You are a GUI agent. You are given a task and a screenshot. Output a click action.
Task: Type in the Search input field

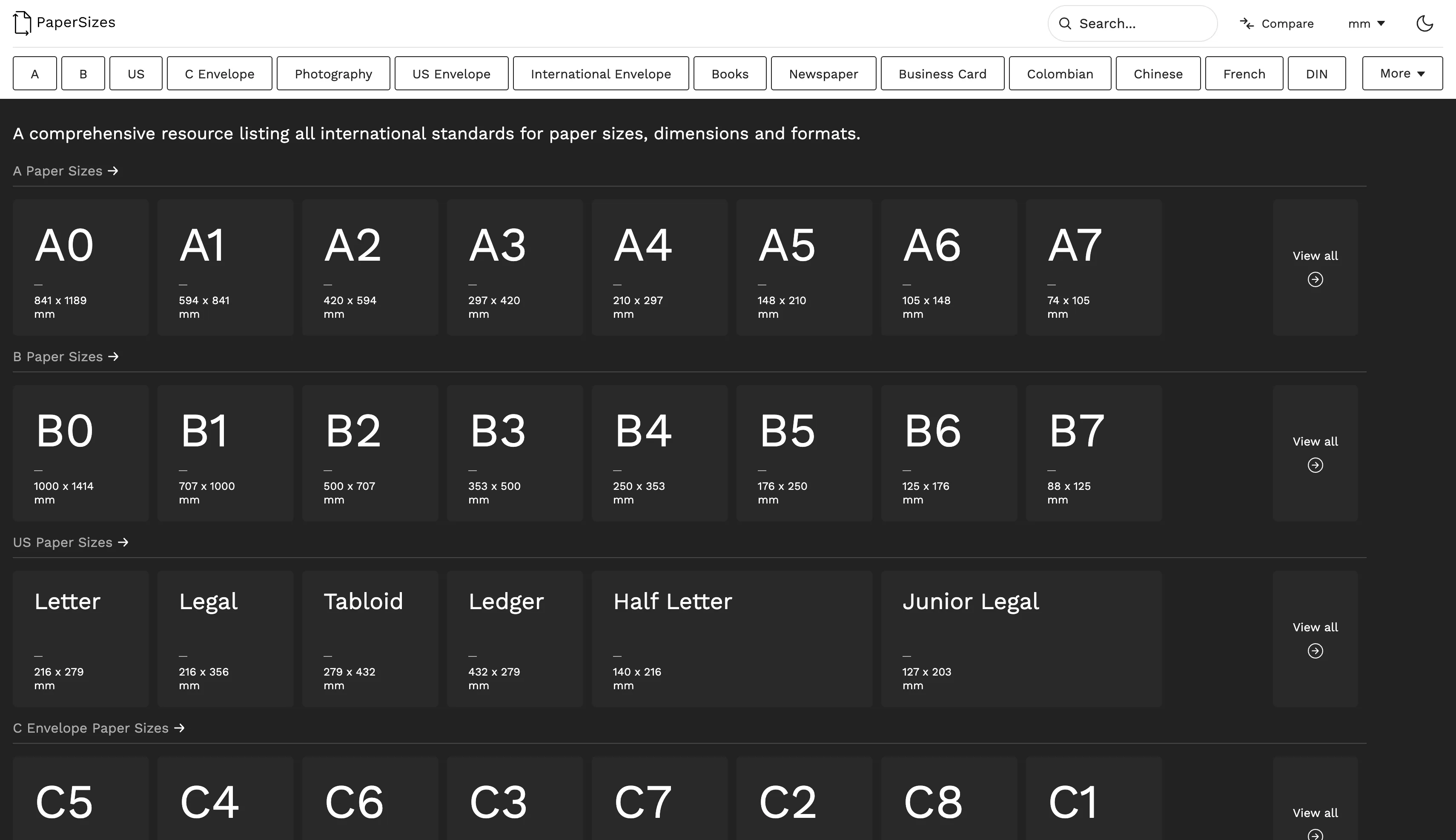coord(1142,24)
